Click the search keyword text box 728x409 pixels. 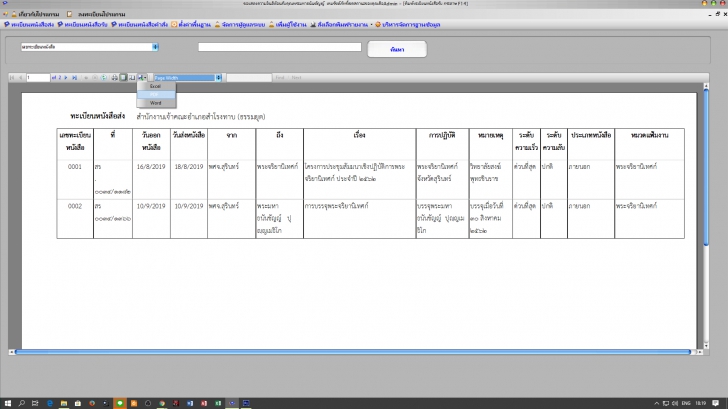tap(280, 47)
